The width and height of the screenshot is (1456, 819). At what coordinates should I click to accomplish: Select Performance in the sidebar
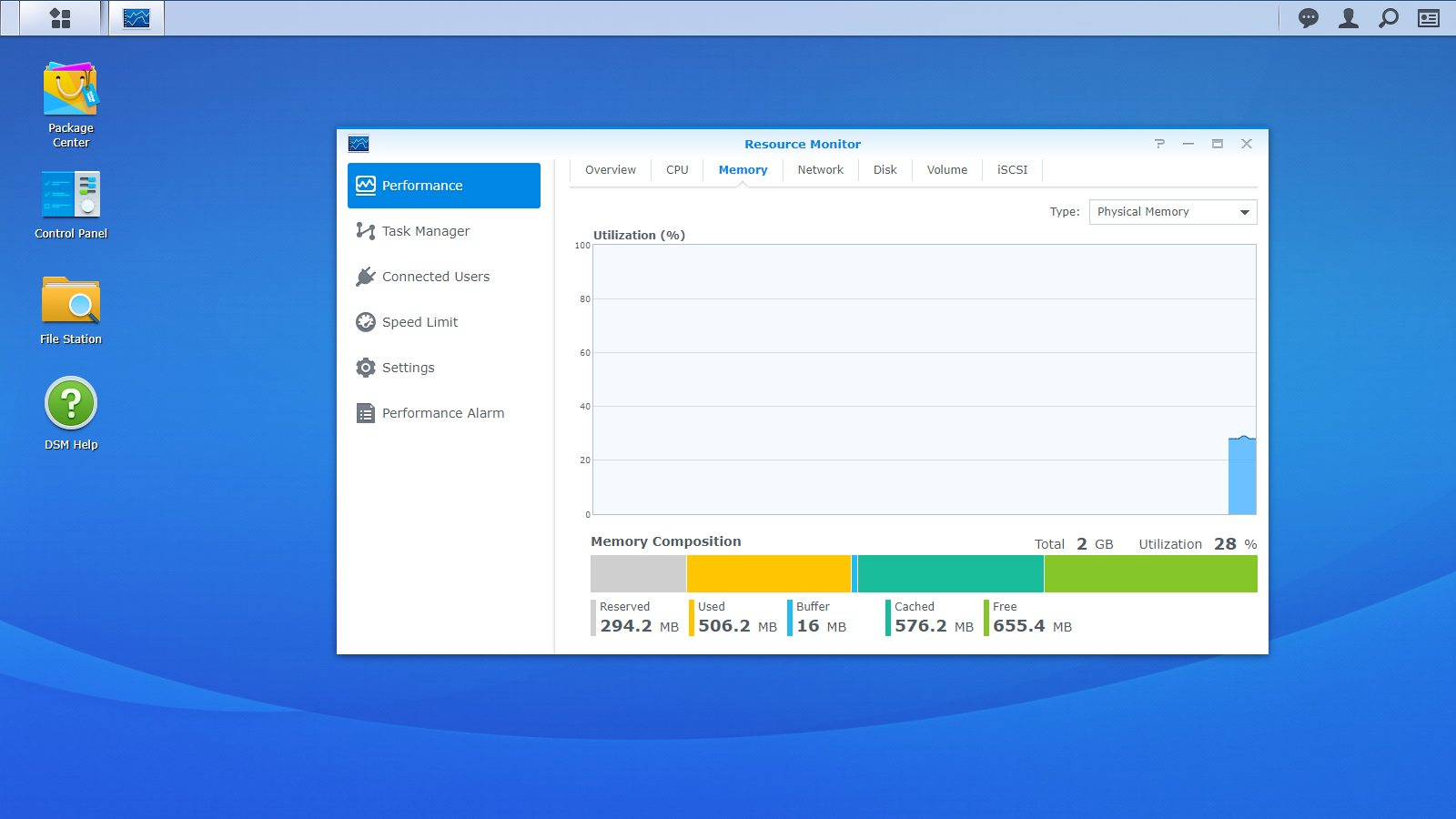(x=444, y=186)
